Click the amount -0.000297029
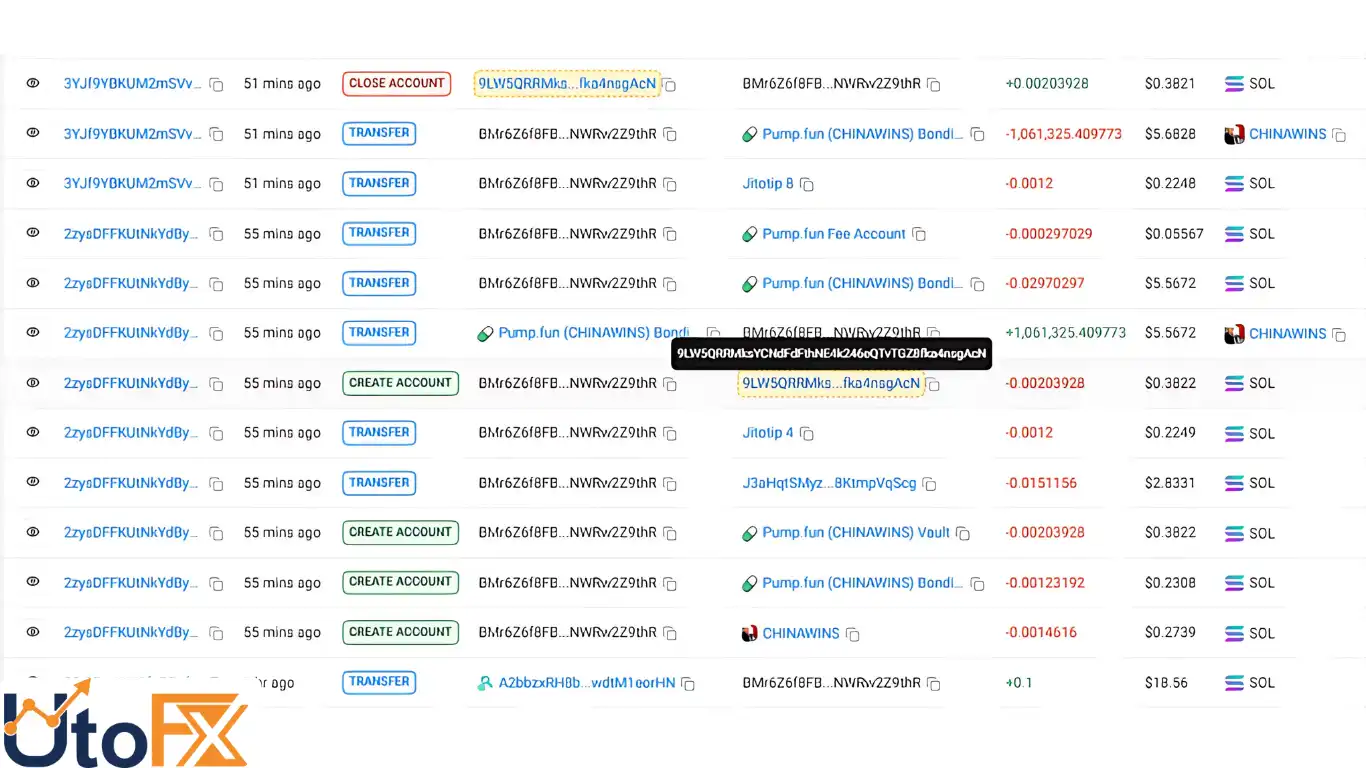 coord(1049,233)
